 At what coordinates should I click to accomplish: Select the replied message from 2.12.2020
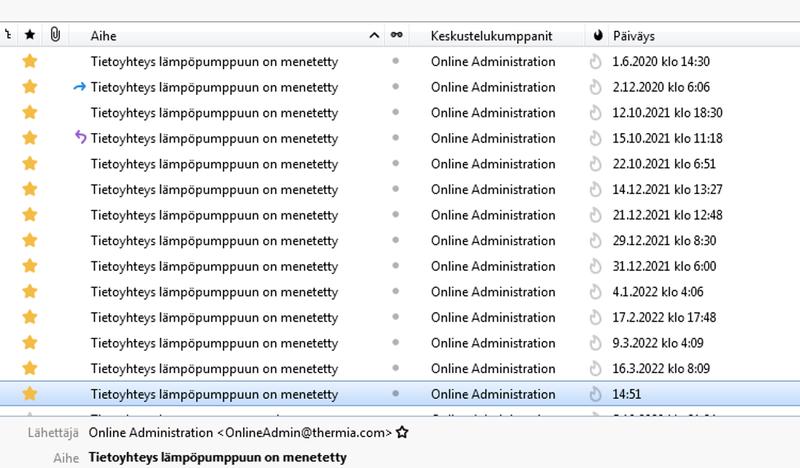[214, 87]
